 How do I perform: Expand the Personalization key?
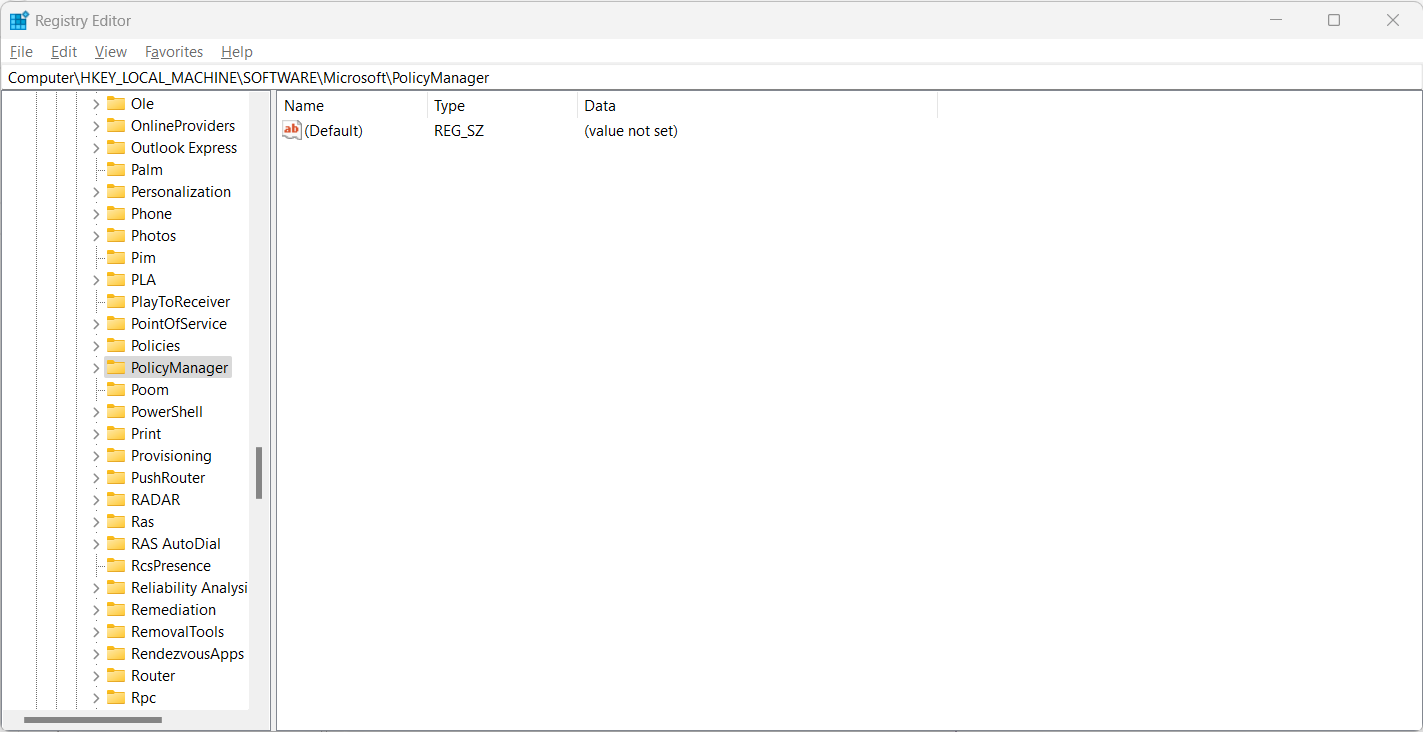(96, 192)
